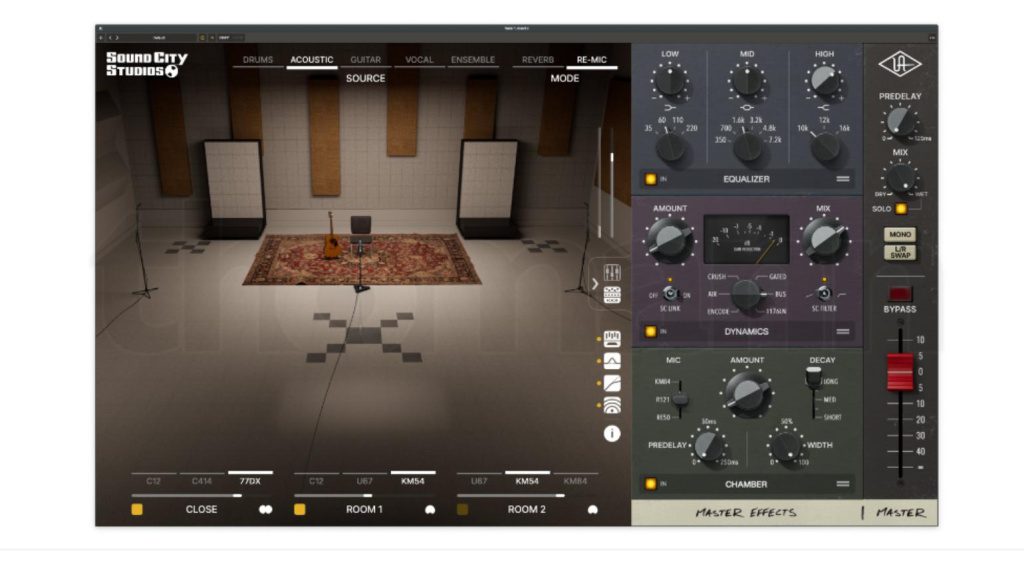Switch to RE-MIC mode
This screenshot has height=565, width=1024.
point(592,59)
